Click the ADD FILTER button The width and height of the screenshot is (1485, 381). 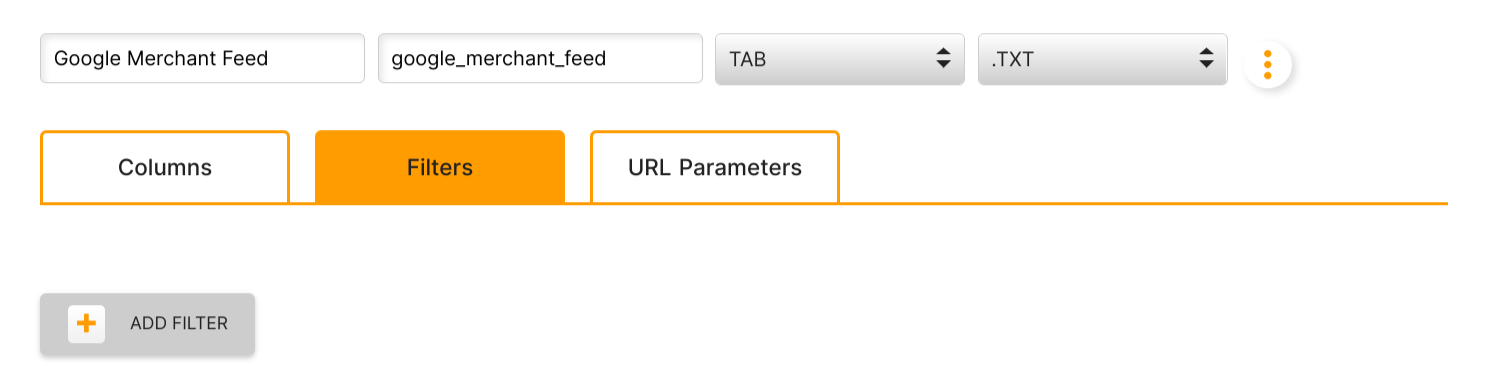147,324
